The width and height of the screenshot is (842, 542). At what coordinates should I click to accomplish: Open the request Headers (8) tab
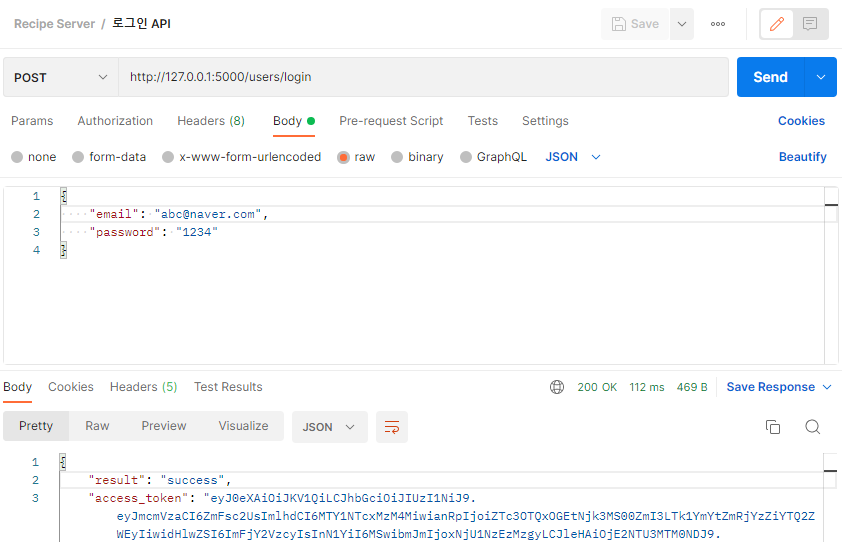(x=211, y=121)
